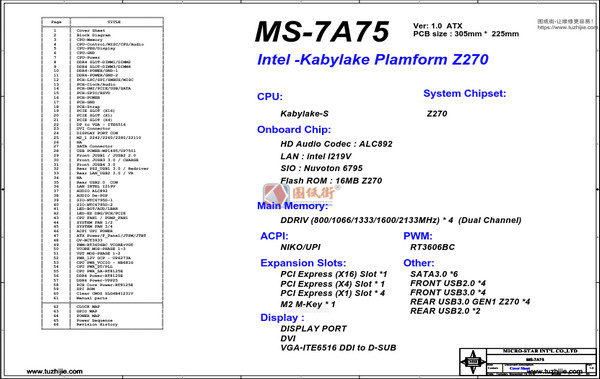Image resolution: width=600 pixels, height=379 pixels.
Task: Click 'SYSTEM FAN 3/4' row in index
Action: (95, 227)
